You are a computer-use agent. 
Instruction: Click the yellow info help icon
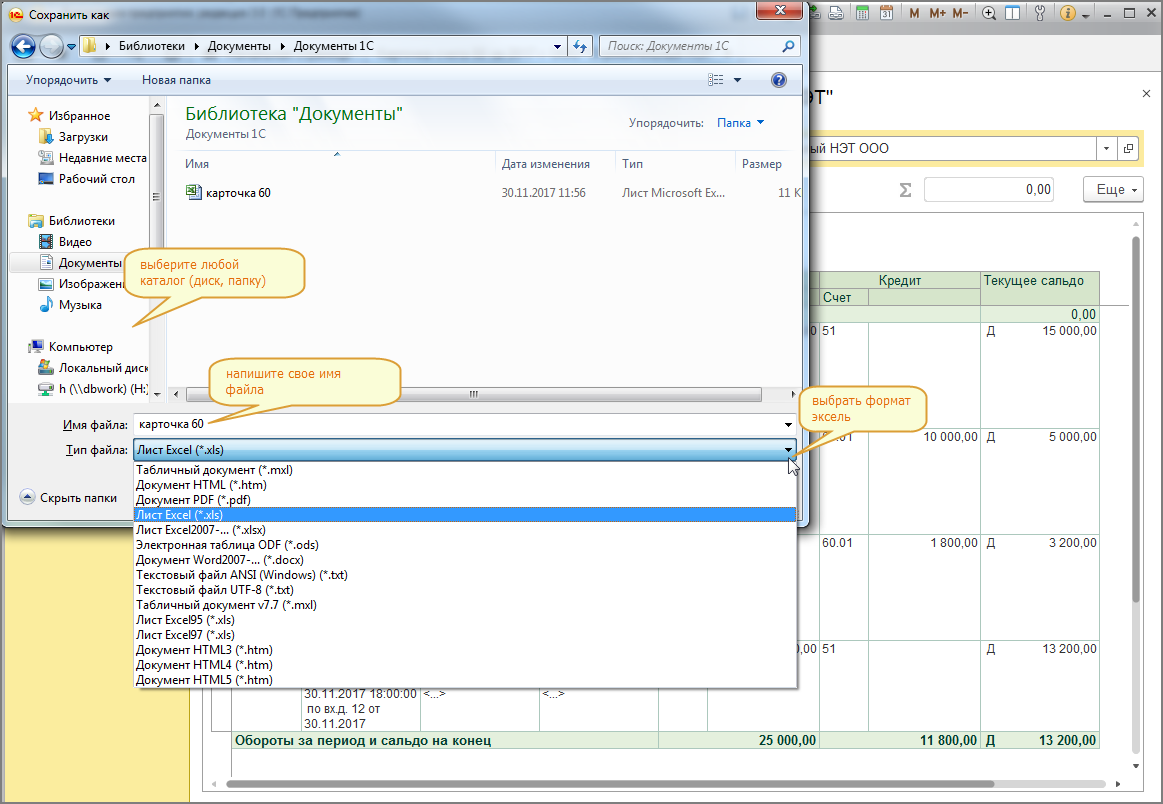1067,13
